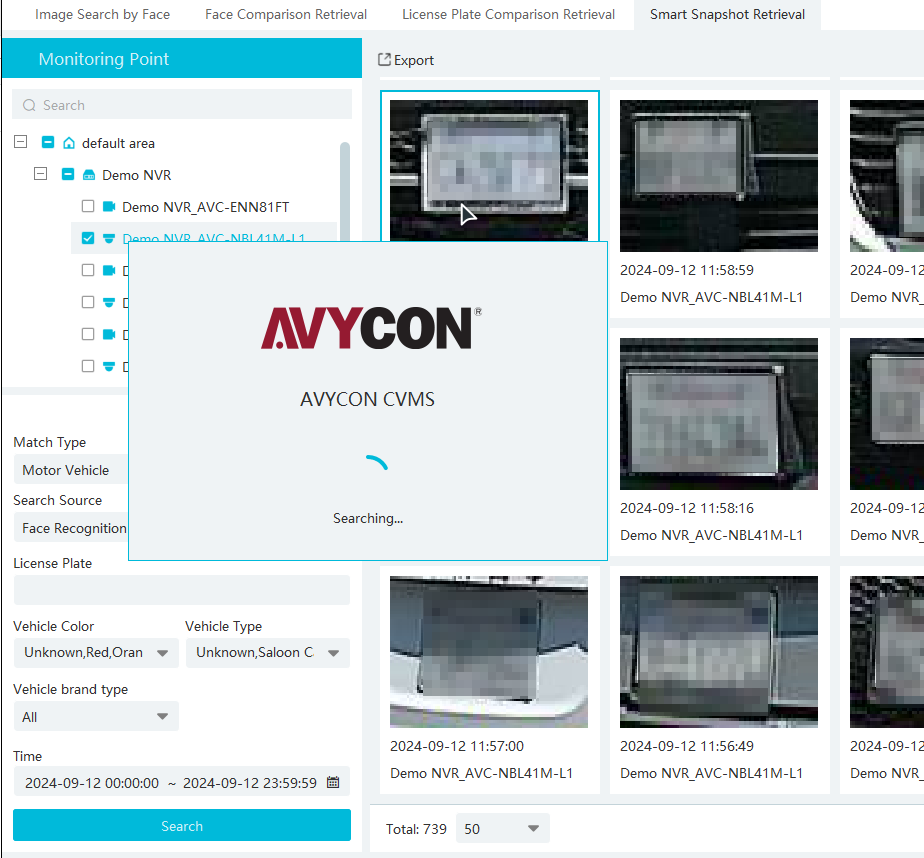Open Vehicle Color dropdown

(x=96, y=653)
